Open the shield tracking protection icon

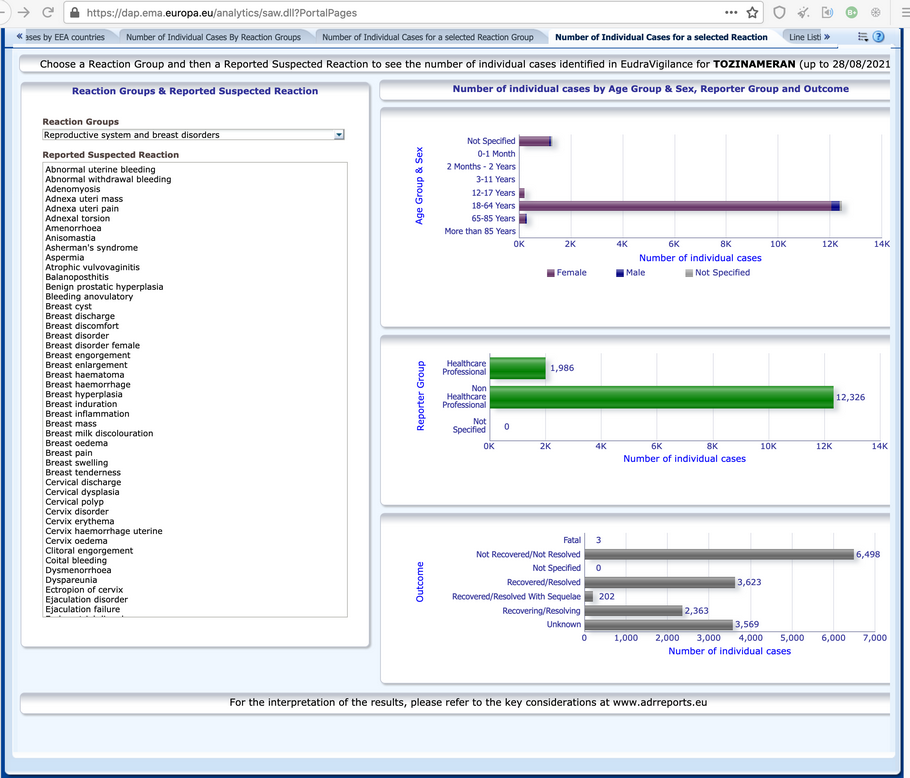(779, 12)
